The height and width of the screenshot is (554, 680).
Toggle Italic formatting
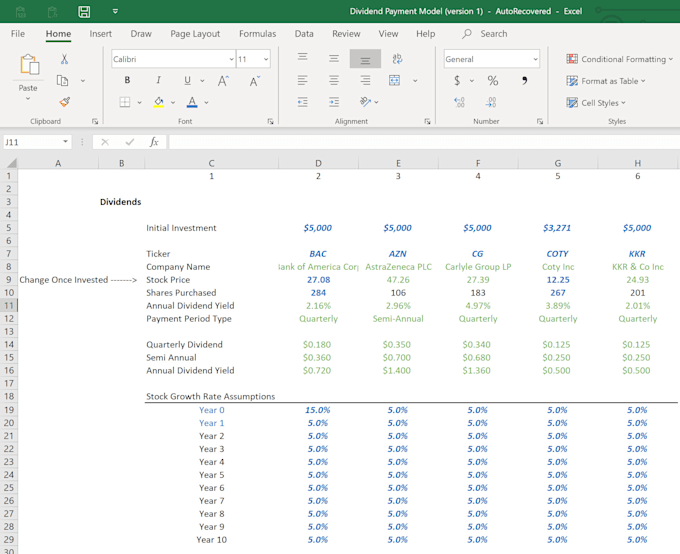pyautogui.click(x=158, y=81)
